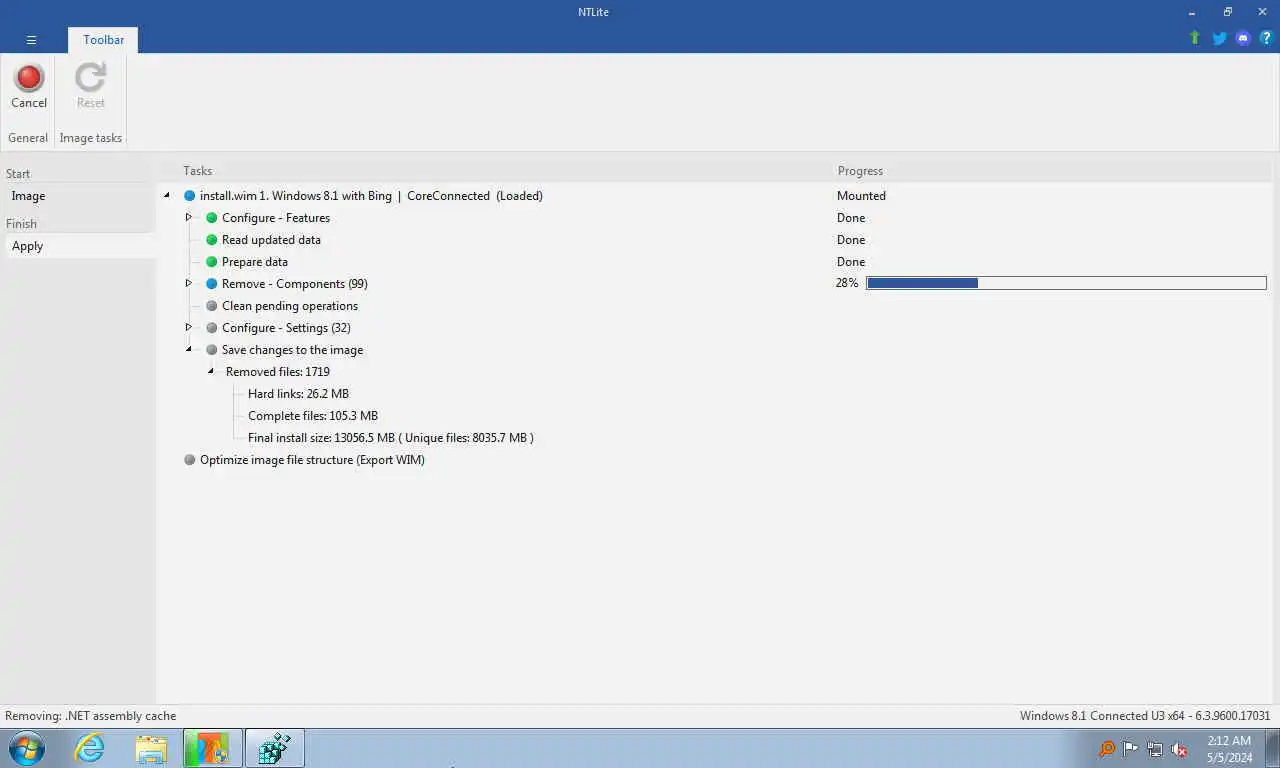
Task: Click the Removing .NET assembly cache status
Action: (x=91, y=716)
